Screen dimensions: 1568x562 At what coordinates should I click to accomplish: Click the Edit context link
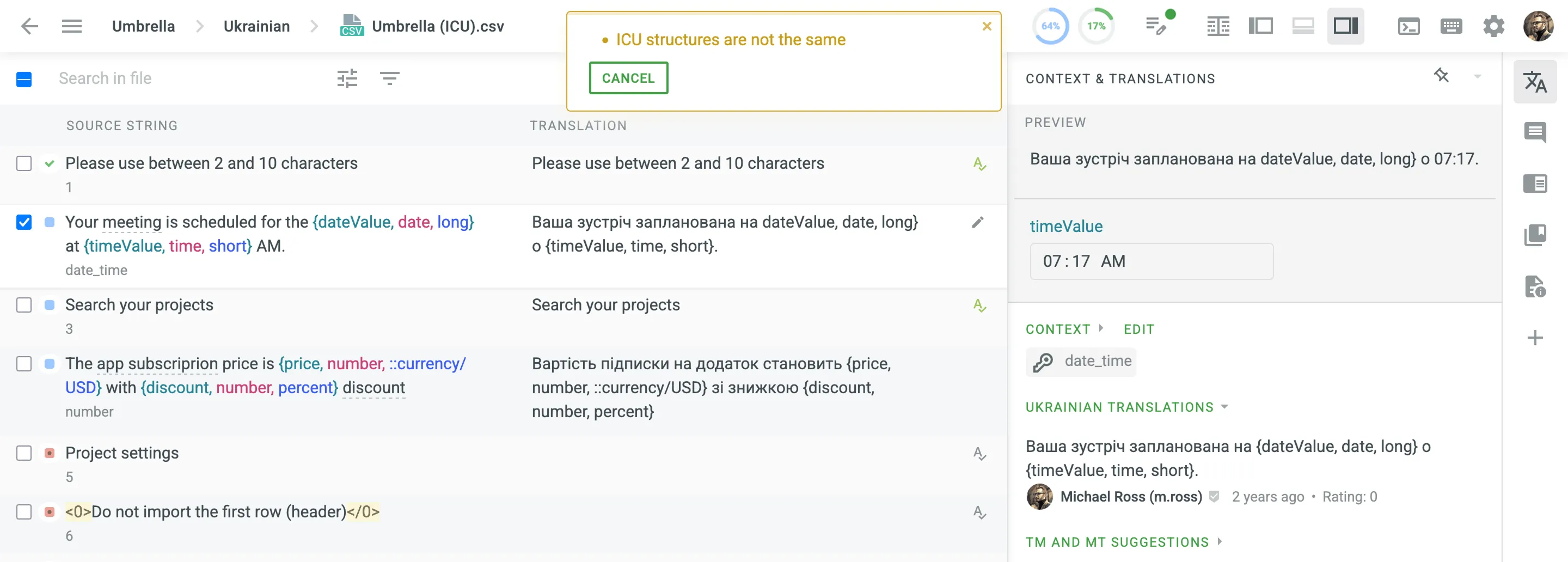point(1138,329)
